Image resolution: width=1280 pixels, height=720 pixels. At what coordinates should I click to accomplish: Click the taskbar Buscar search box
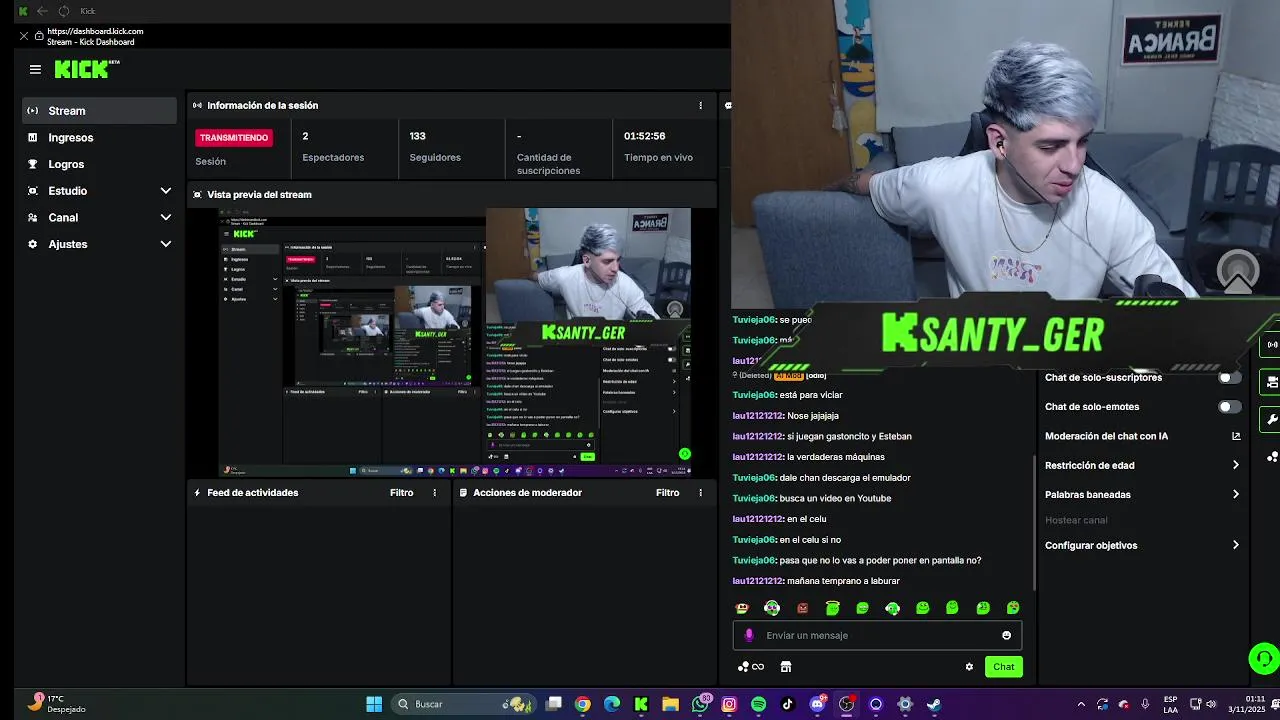(462, 704)
